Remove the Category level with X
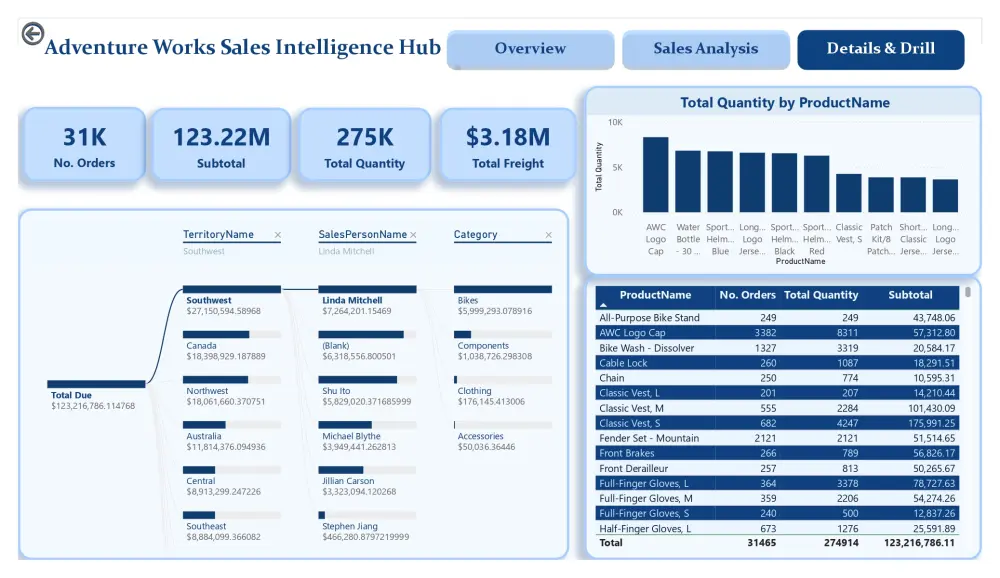This screenshot has height=578, width=1000. [x=548, y=235]
